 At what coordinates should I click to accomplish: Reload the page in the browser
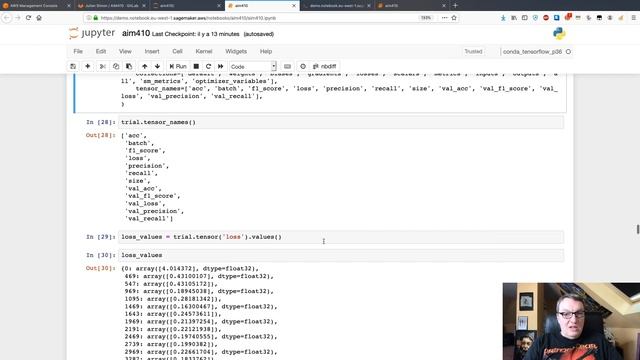click(28, 18)
